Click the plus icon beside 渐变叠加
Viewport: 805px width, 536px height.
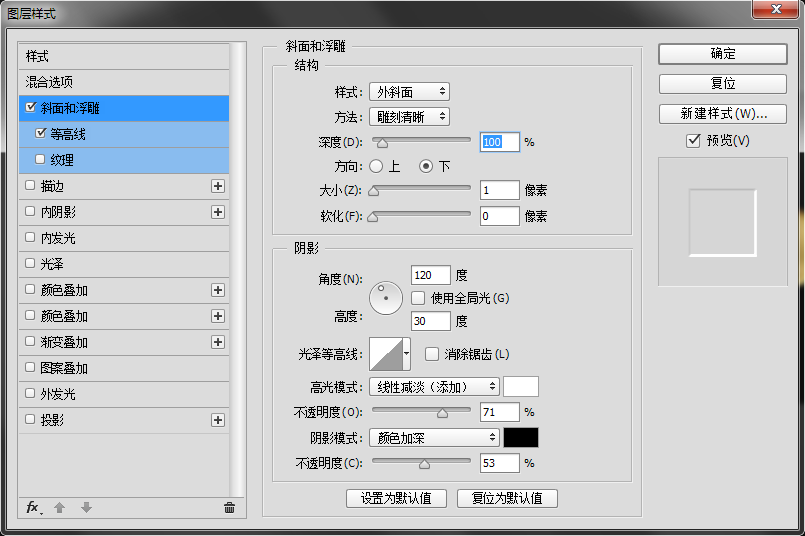218,342
